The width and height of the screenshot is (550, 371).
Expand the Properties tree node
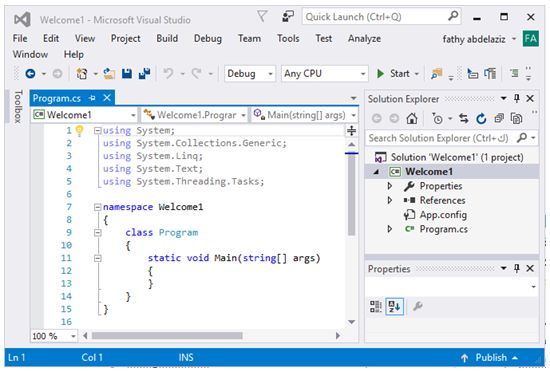click(390, 186)
